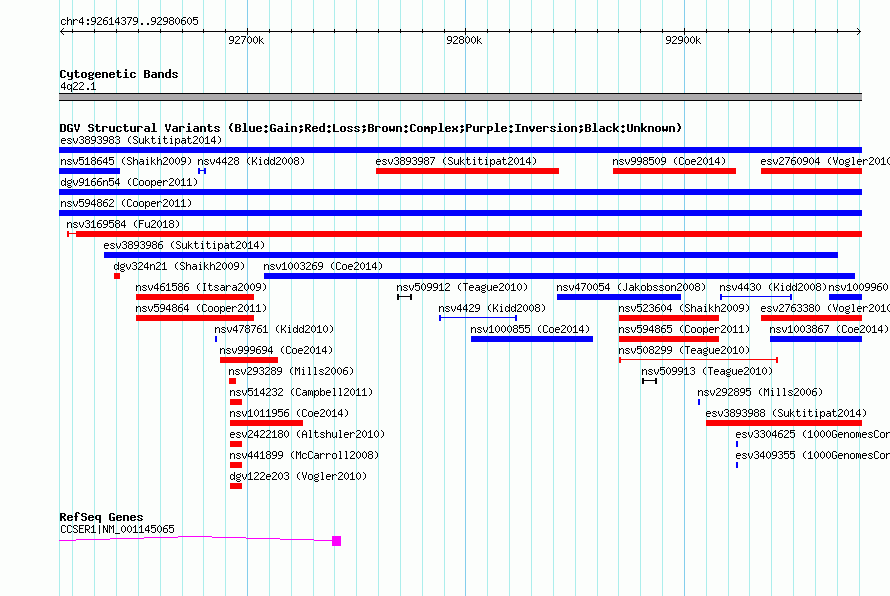The height and width of the screenshot is (596, 890).
Task: Select the esv3304625 (1000Genomes) label
Action: [812, 434]
